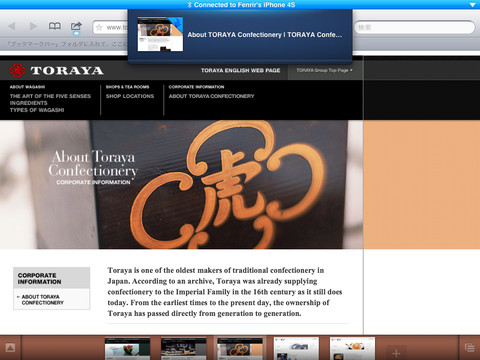Open the bookmarks book icon
This screenshot has height=360, width=480.
[x=55, y=26]
